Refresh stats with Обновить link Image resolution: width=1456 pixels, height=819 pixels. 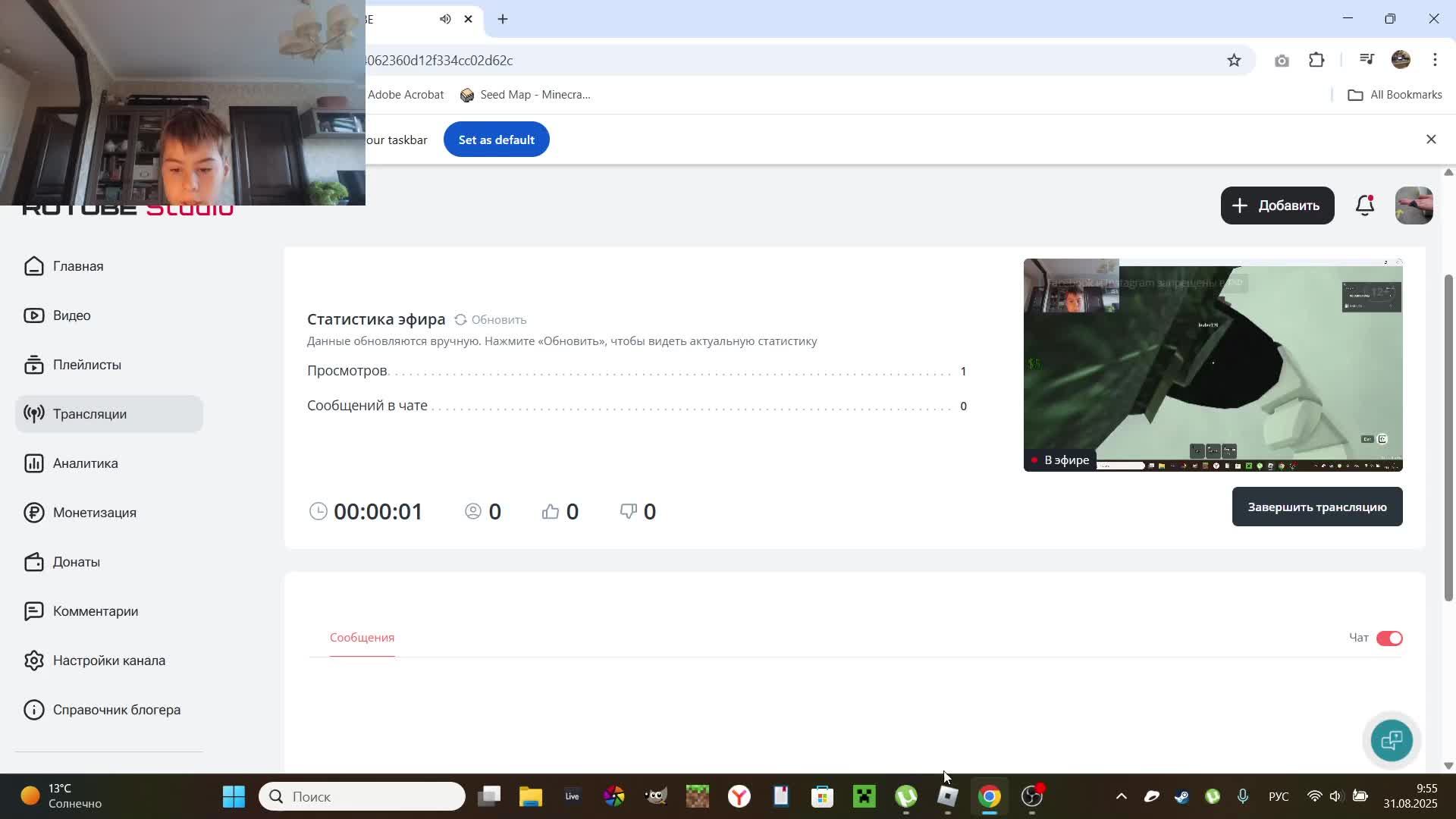(490, 320)
